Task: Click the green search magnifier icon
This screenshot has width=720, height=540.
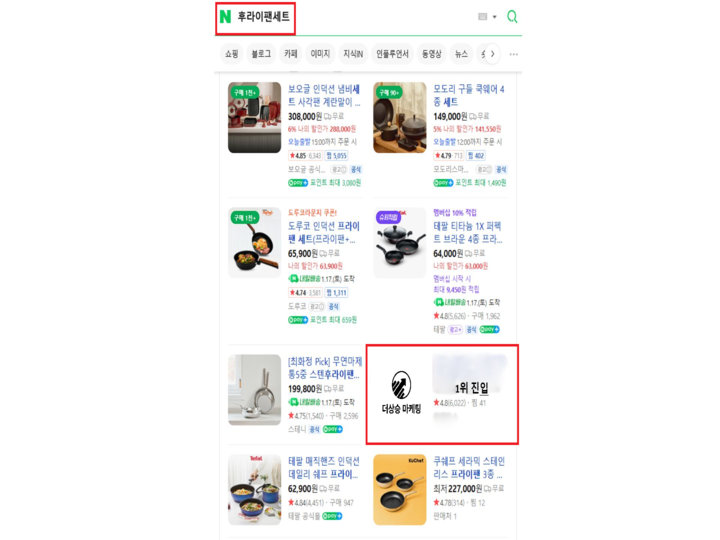Action: [512, 17]
